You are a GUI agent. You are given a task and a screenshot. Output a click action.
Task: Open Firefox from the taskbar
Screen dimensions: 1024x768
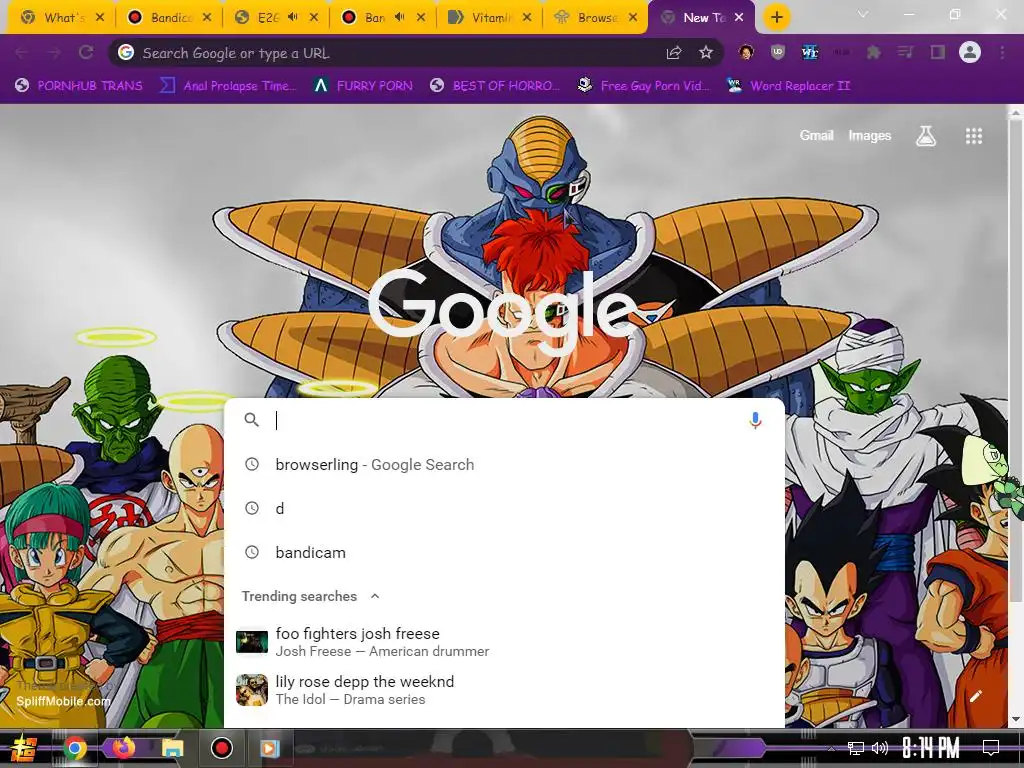tap(123, 748)
